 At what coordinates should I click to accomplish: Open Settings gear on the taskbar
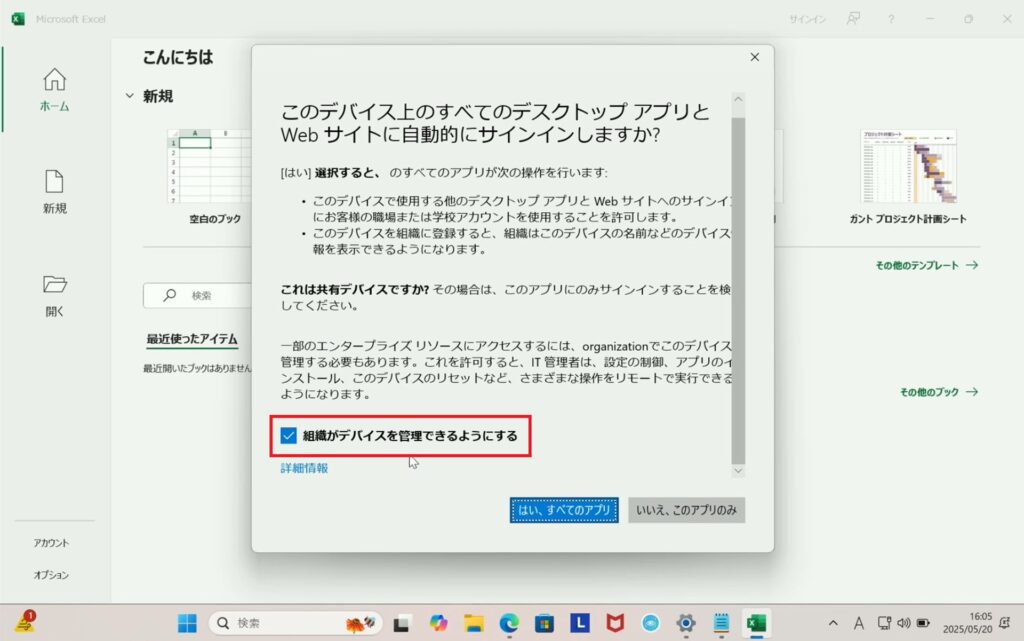click(x=686, y=623)
